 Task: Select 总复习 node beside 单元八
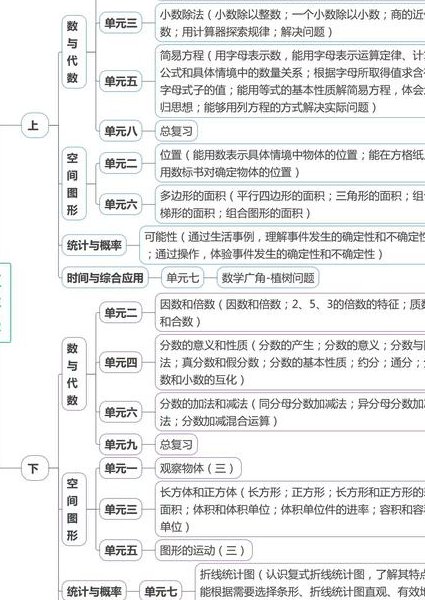click(x=176, y=131)
